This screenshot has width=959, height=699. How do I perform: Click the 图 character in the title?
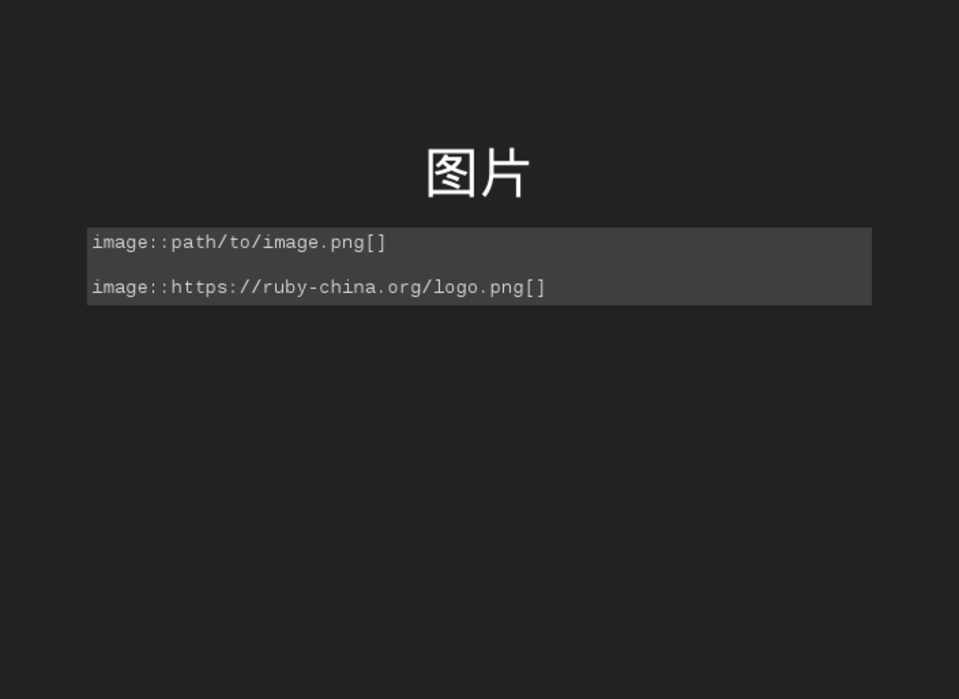451,174
